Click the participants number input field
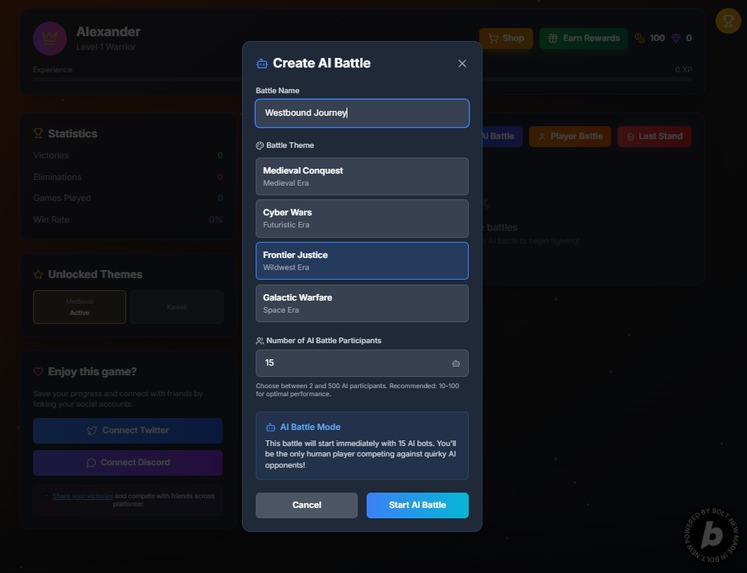 click(x=362, y=363)
